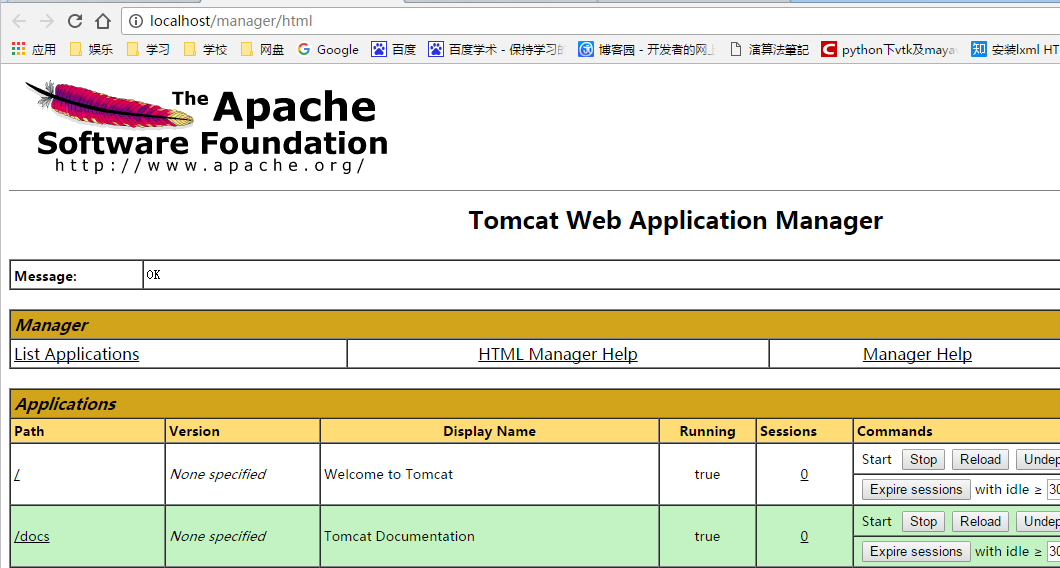1060x568 pixels.
Task: Click the browser back arrow
Action: 19,21
